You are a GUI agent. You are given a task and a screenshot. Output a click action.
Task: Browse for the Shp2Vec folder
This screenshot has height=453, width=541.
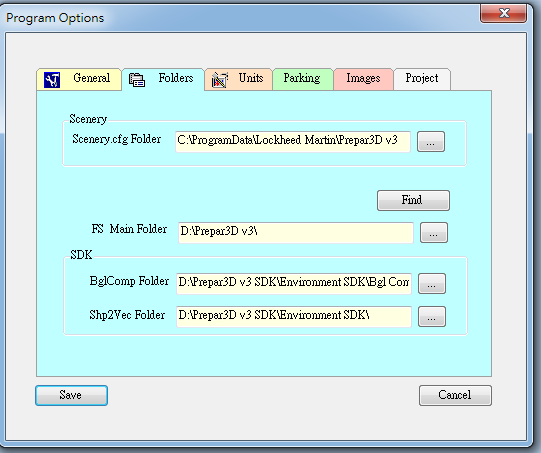(432, 316)
